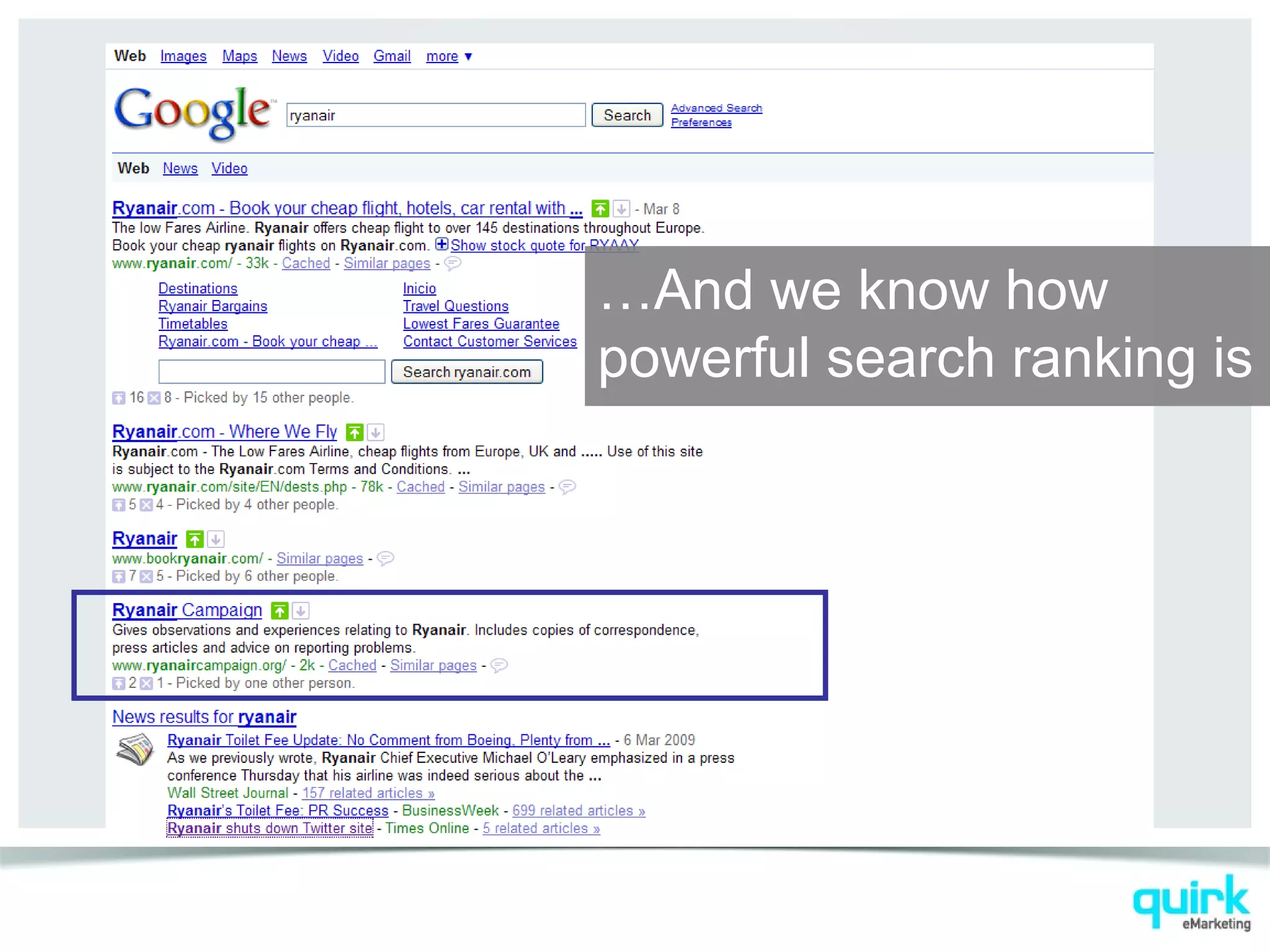Open the Ryanair result title for bookryanair.com

[x=144, y=539]
